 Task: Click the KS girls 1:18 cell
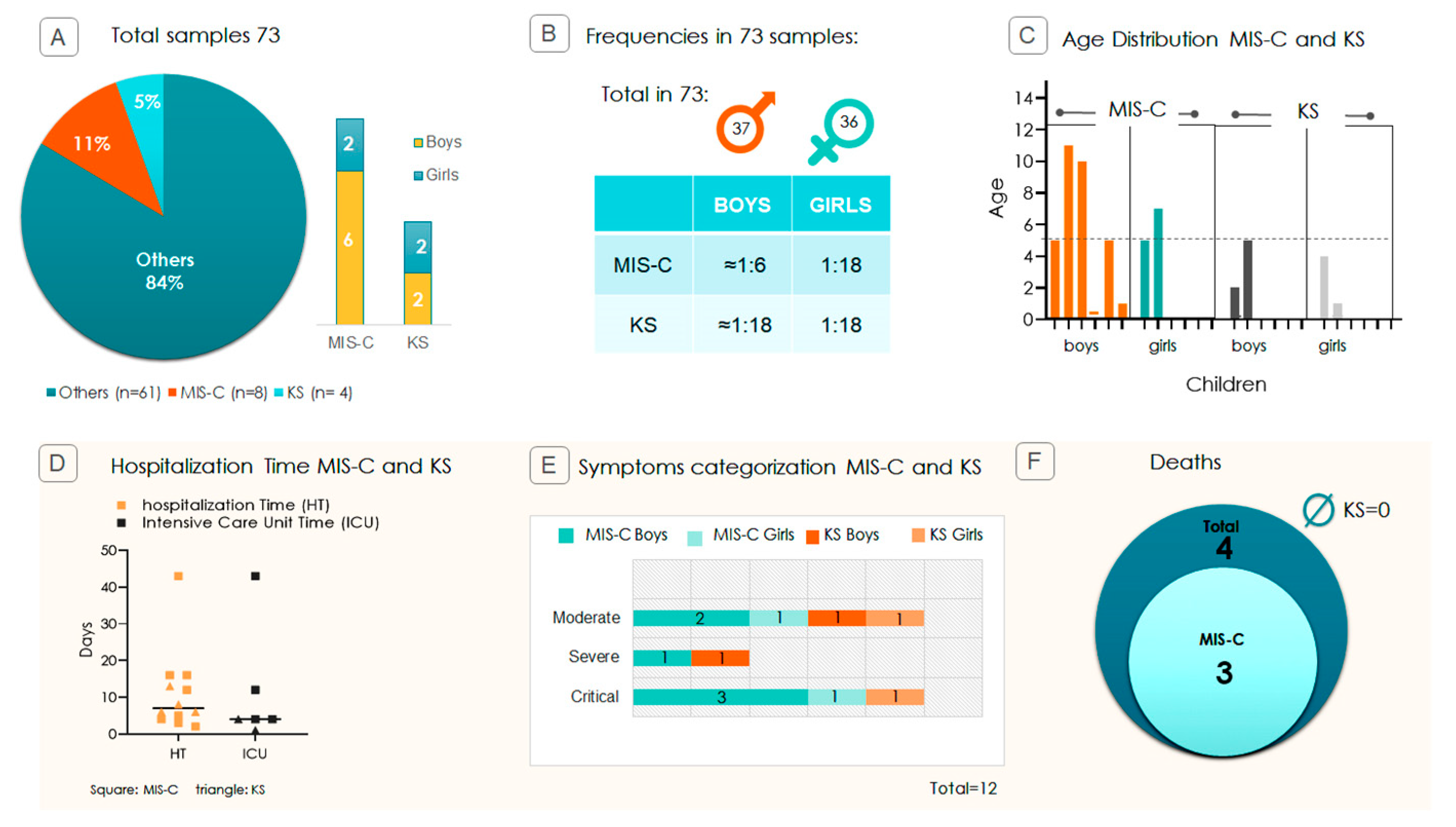[x=841, y=325]
